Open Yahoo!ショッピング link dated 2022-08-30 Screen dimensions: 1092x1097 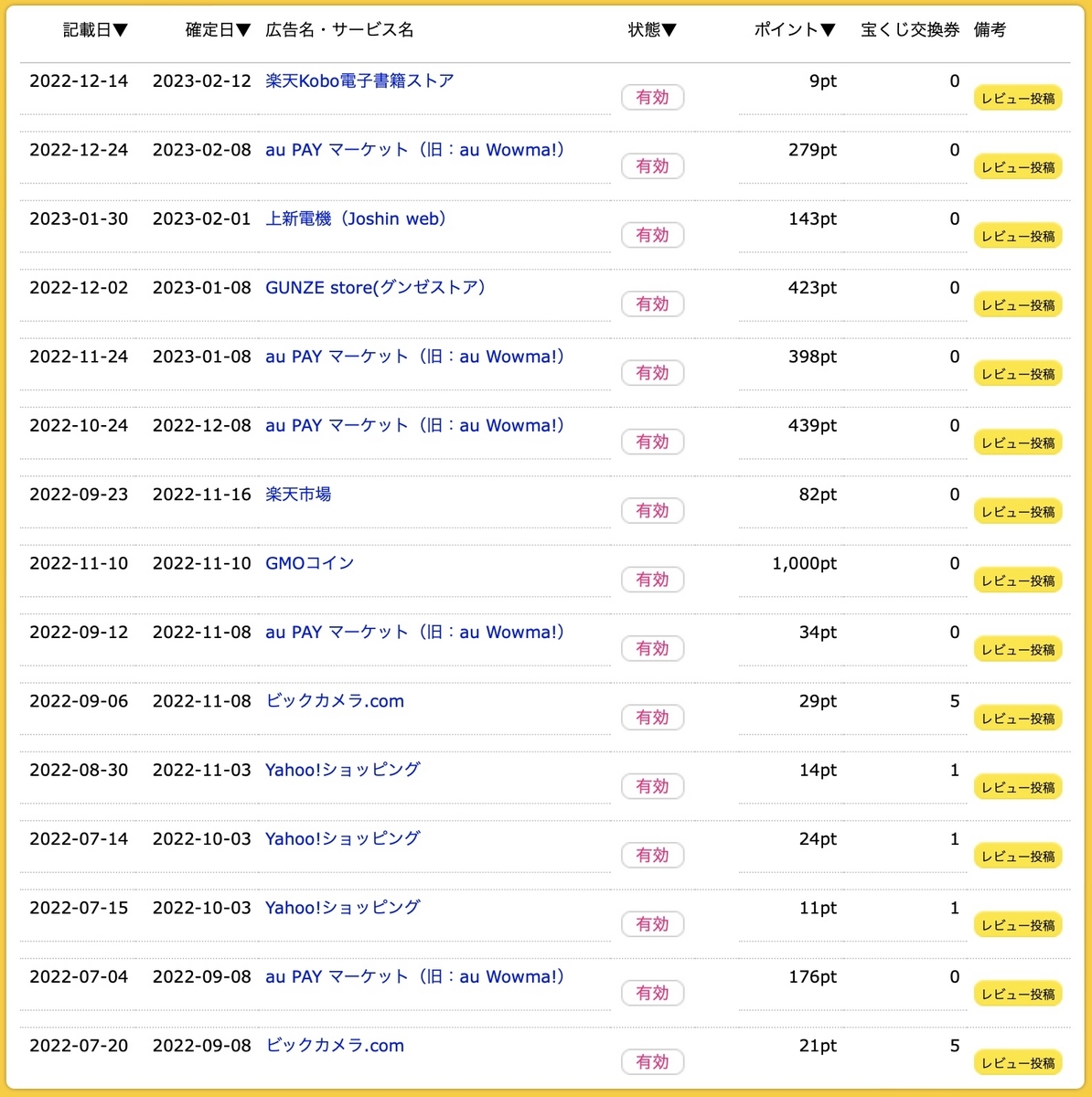point(343,770)
